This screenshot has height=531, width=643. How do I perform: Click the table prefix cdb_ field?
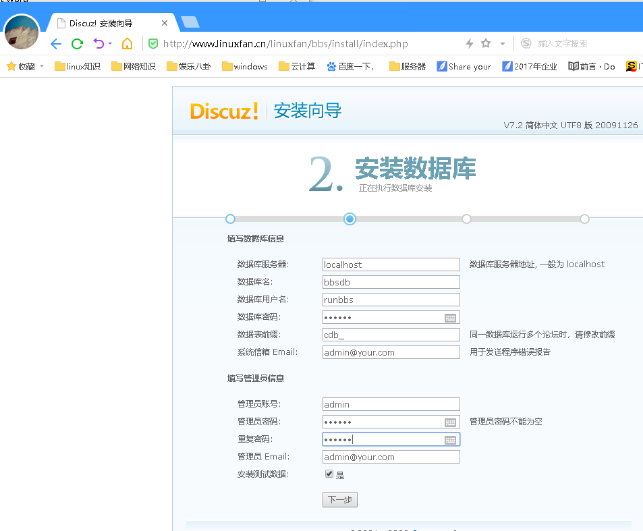(391, 335)
